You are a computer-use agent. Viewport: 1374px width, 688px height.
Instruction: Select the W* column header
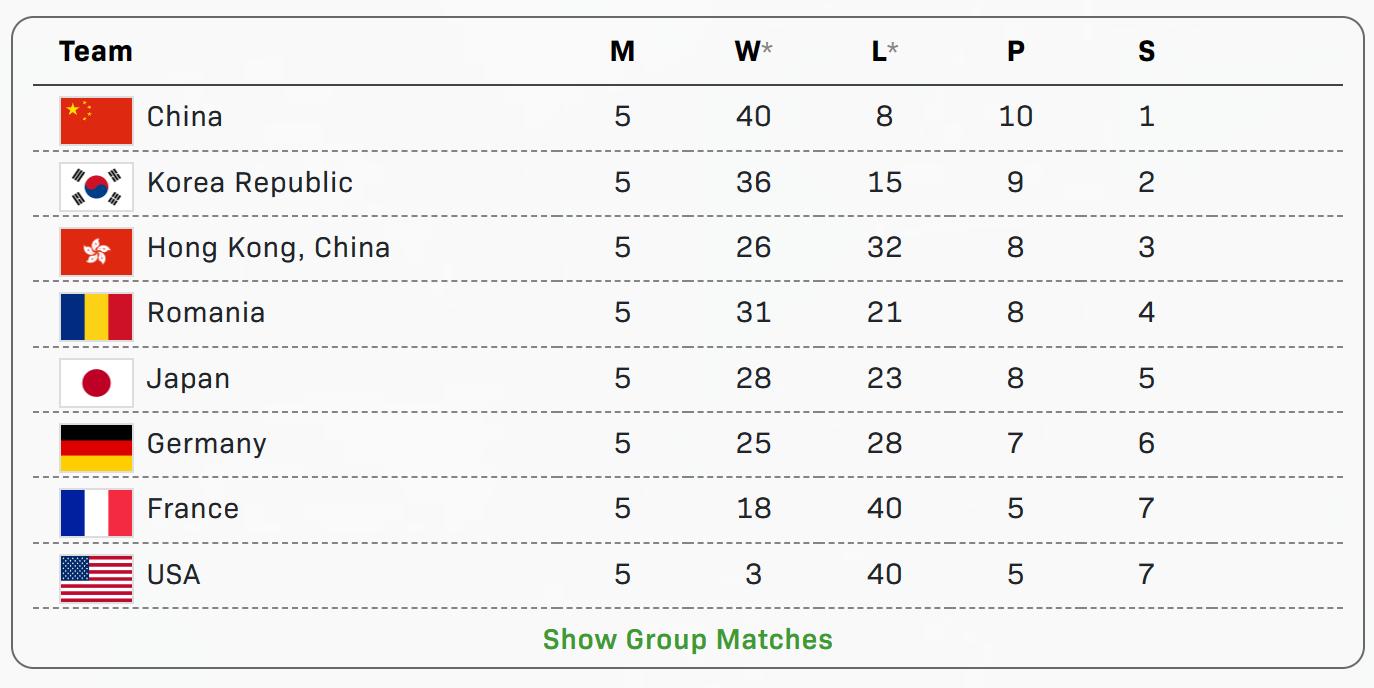(752, 52)
